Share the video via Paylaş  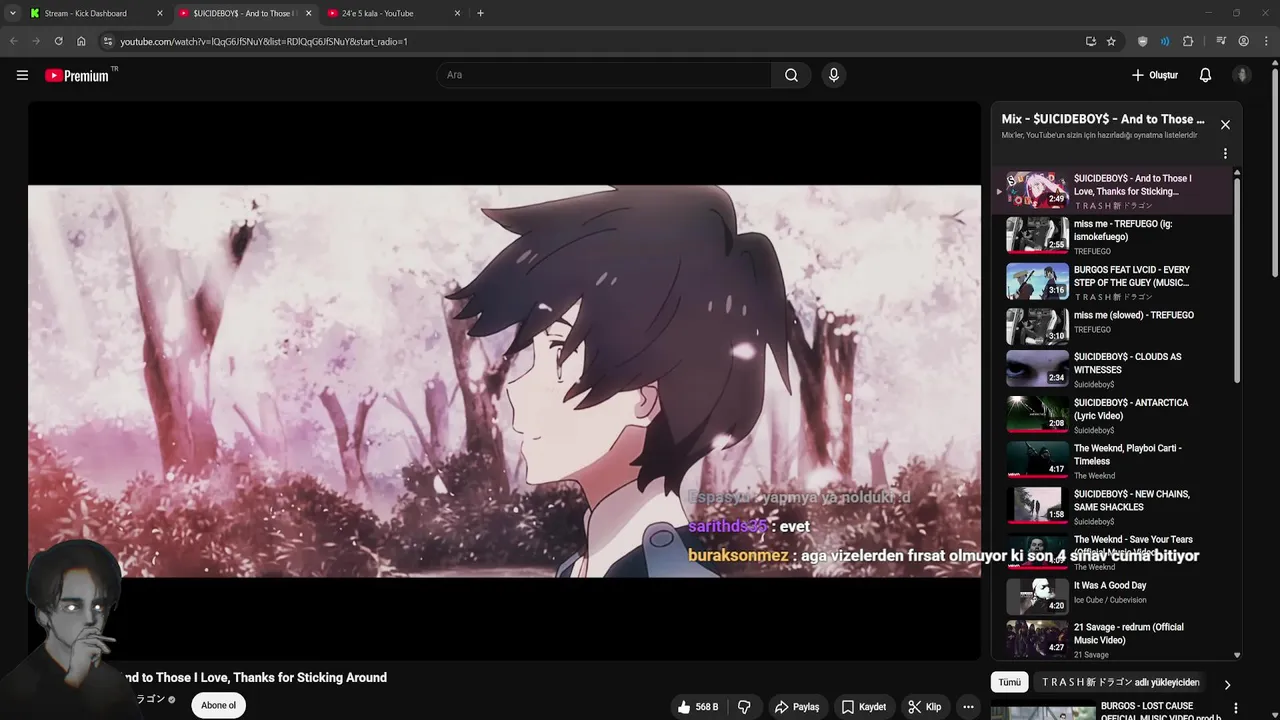click(x=797, y=707)
